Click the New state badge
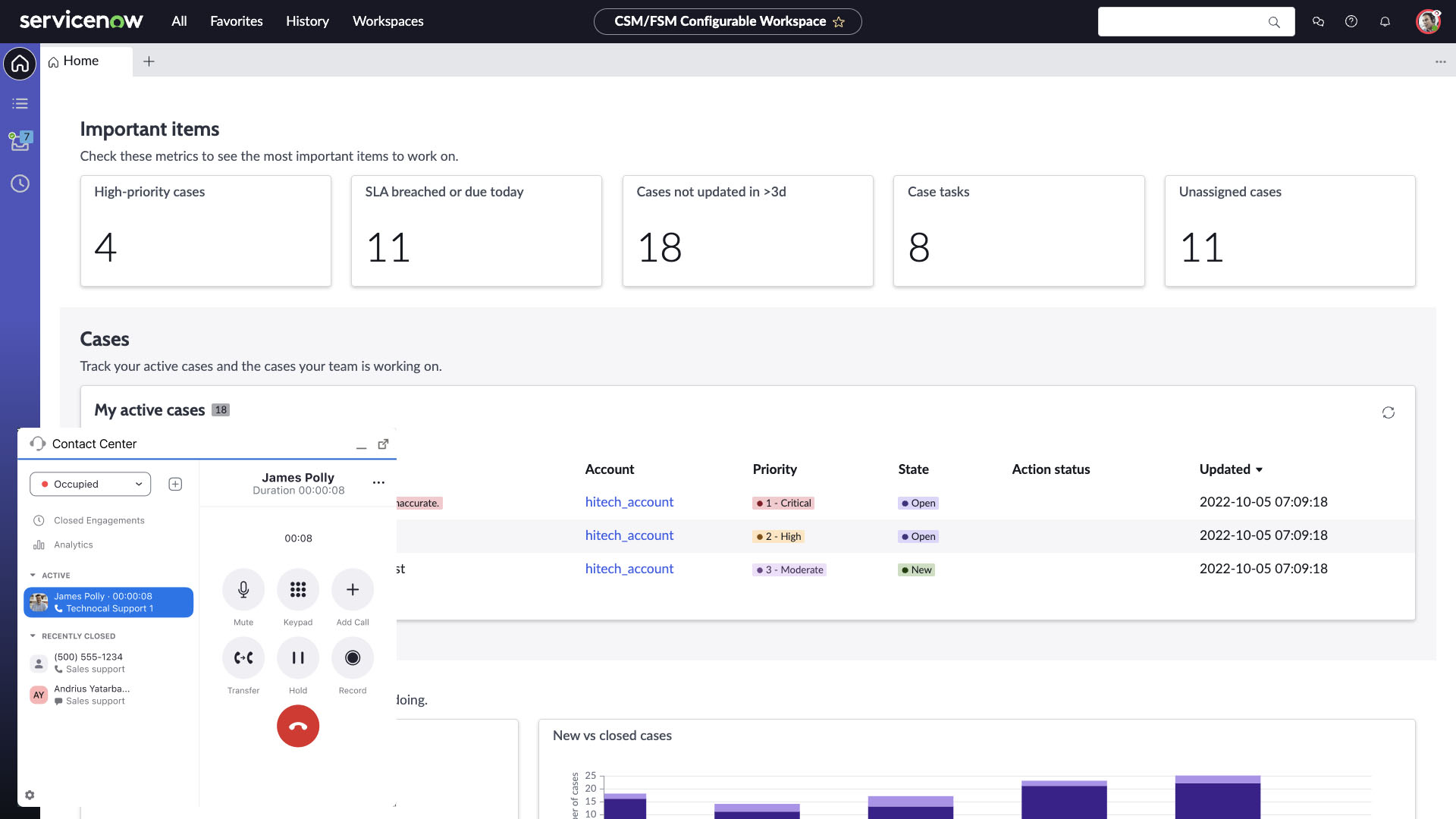The height and width of the screenshot is (819, 1456). (916, 570)
